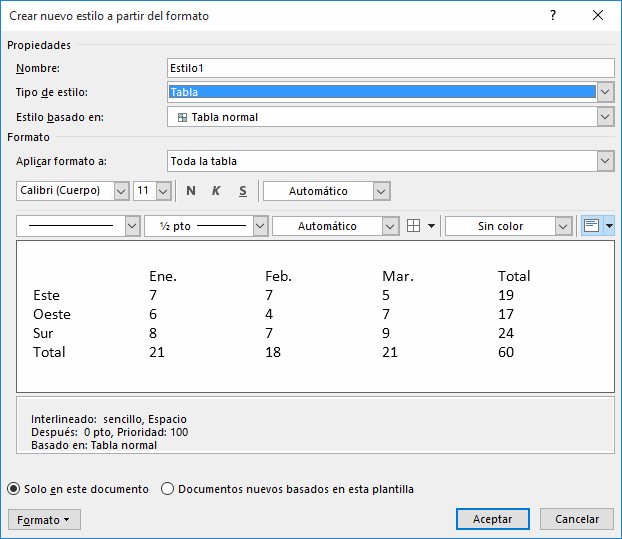
Task: Toggle italic (K) formatting
Action: pyautogui.click(x=216, y=191)
